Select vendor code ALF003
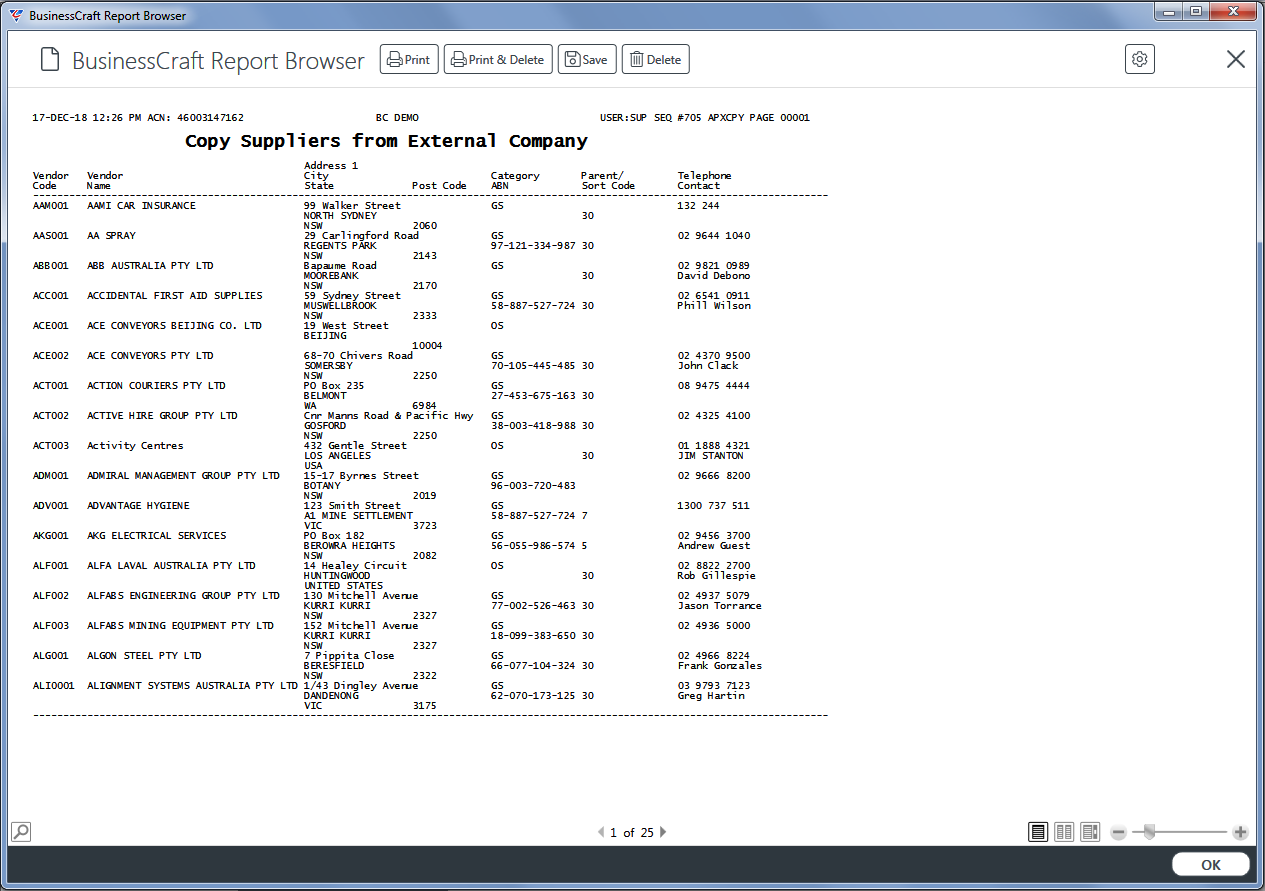The height and width of the screenshot is (891, 1265). pyautogui.click(x=51, y=626)
